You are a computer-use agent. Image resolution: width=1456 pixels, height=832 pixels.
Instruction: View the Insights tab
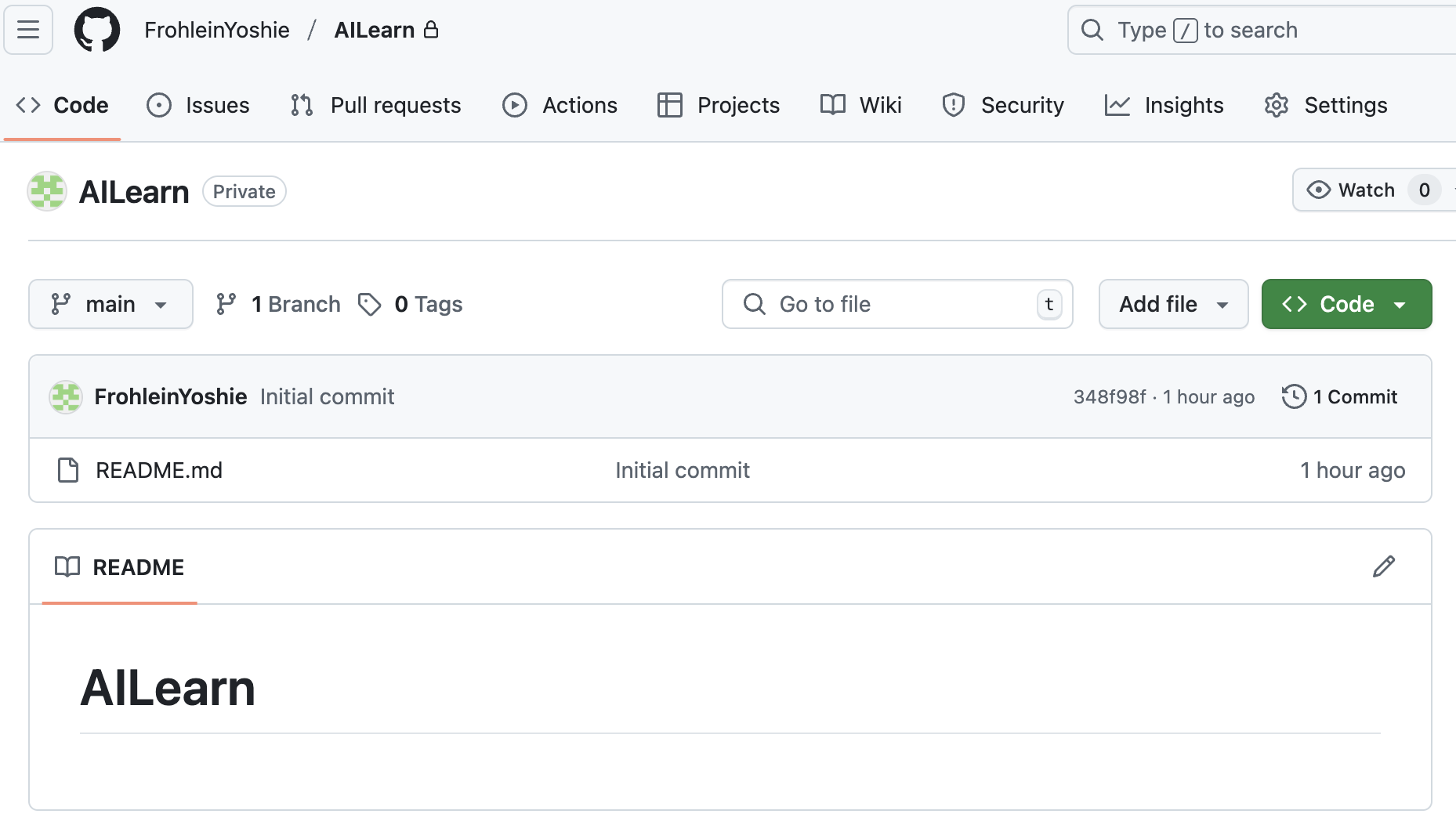coord(1164,105)
